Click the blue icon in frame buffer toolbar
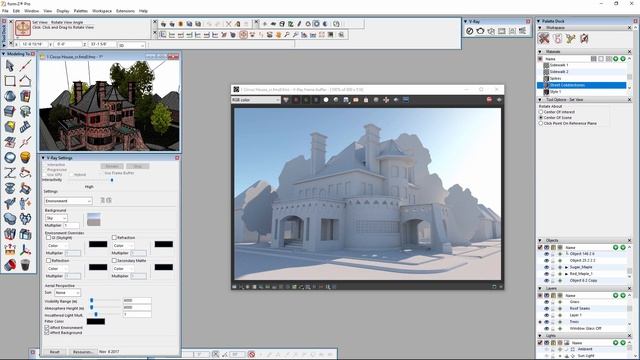 click(x=406, y=100)
